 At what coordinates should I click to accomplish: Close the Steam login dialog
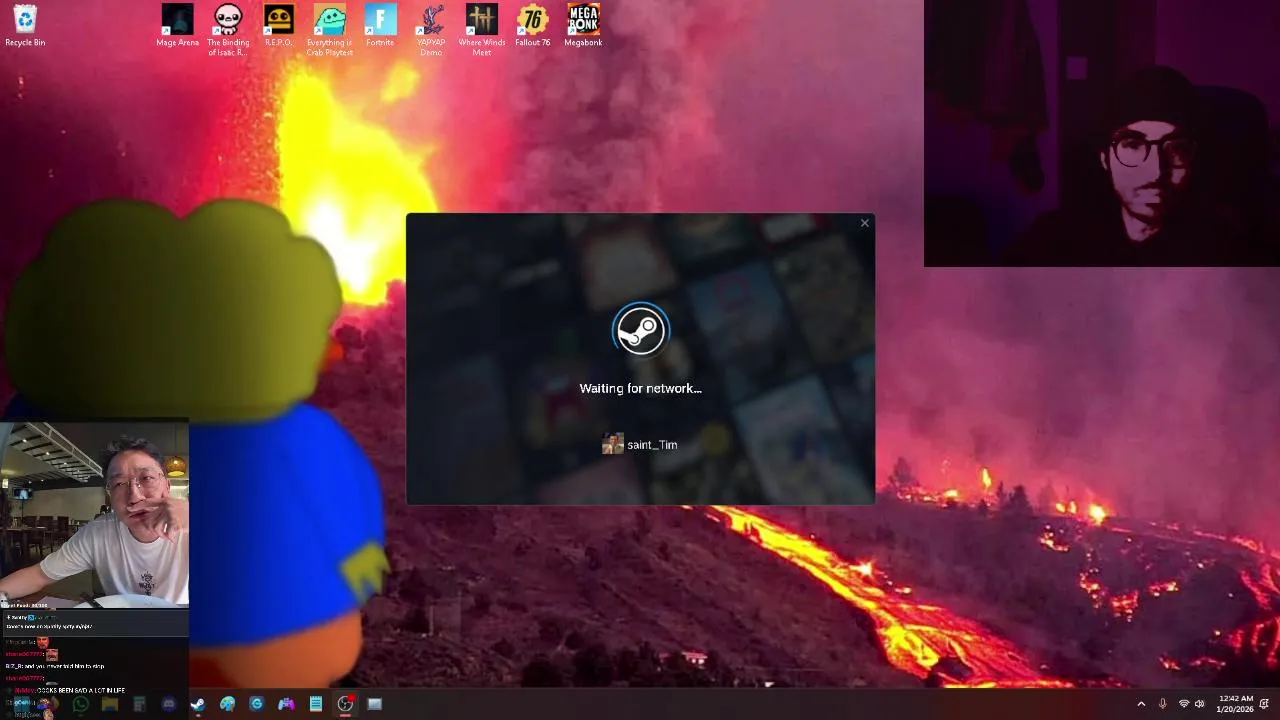pyautogui.click(x=865, y=223)
